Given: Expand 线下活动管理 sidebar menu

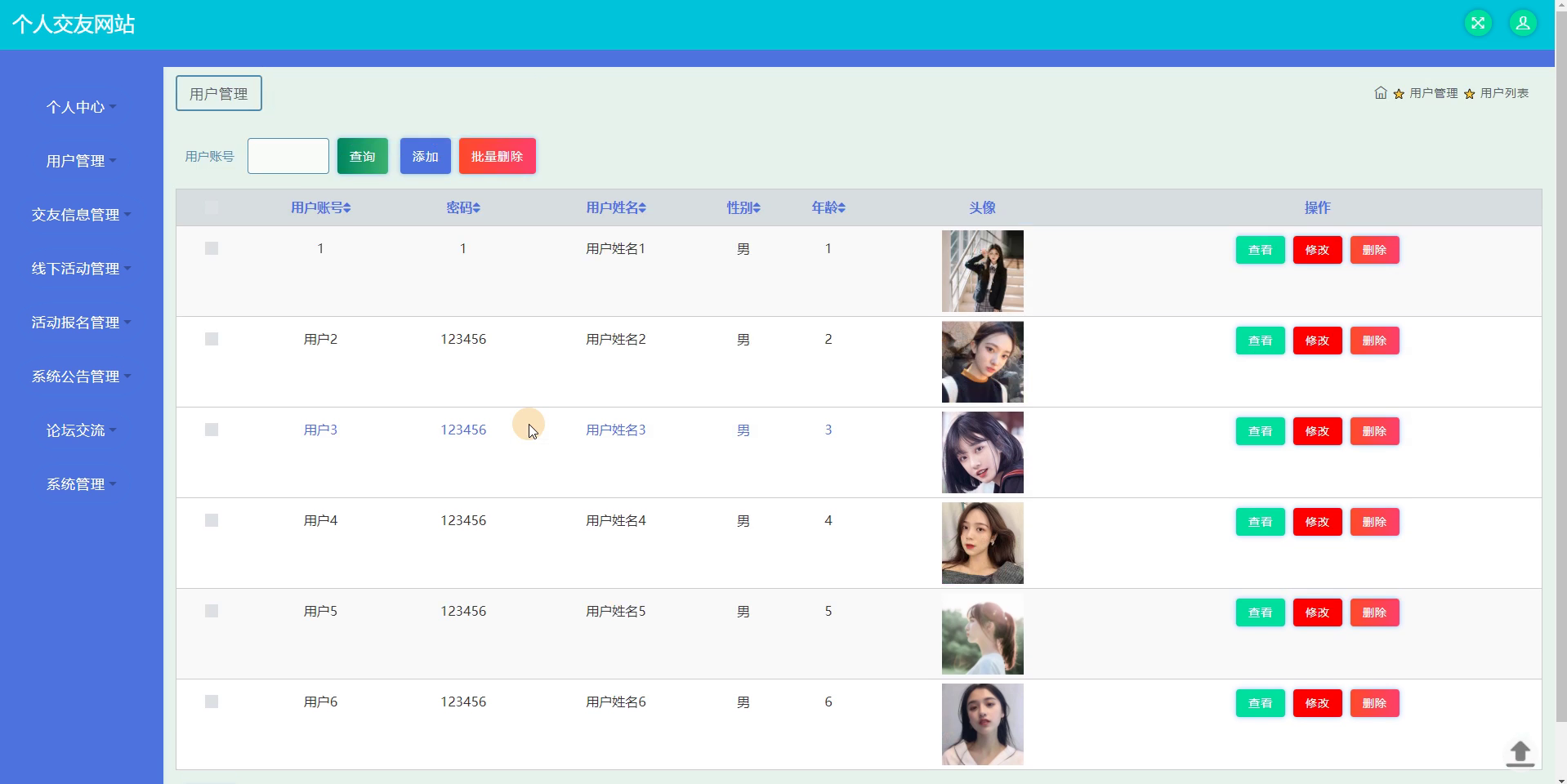Looking at the screenshot, I should (81, 269).
